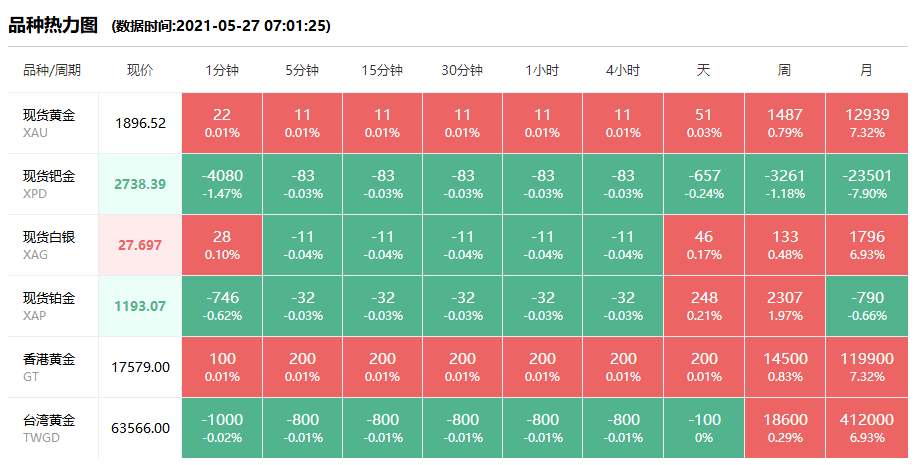Select the 现货钯金 XPD row label
This screenshot has width=915, height=465.
pyautogui.click(x=49, y=183)
